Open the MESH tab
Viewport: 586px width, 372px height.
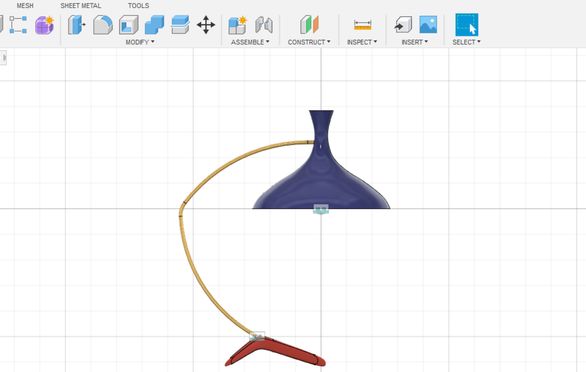pos(25,6)
